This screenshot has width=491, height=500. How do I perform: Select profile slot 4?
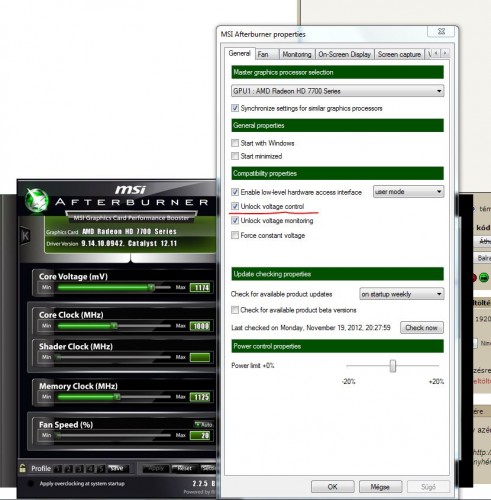pos(90,469)
